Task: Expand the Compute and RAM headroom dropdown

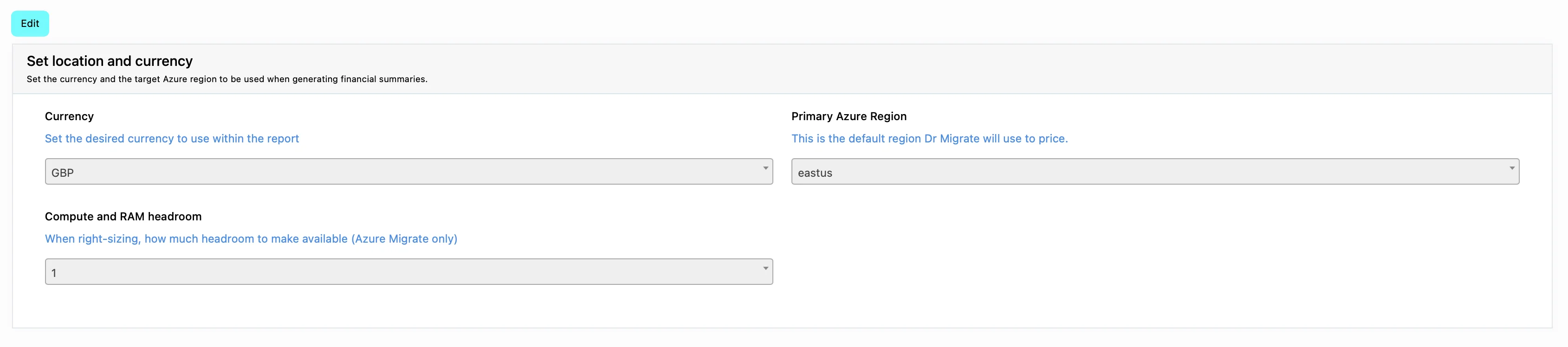Action: [x=408, y=271]
